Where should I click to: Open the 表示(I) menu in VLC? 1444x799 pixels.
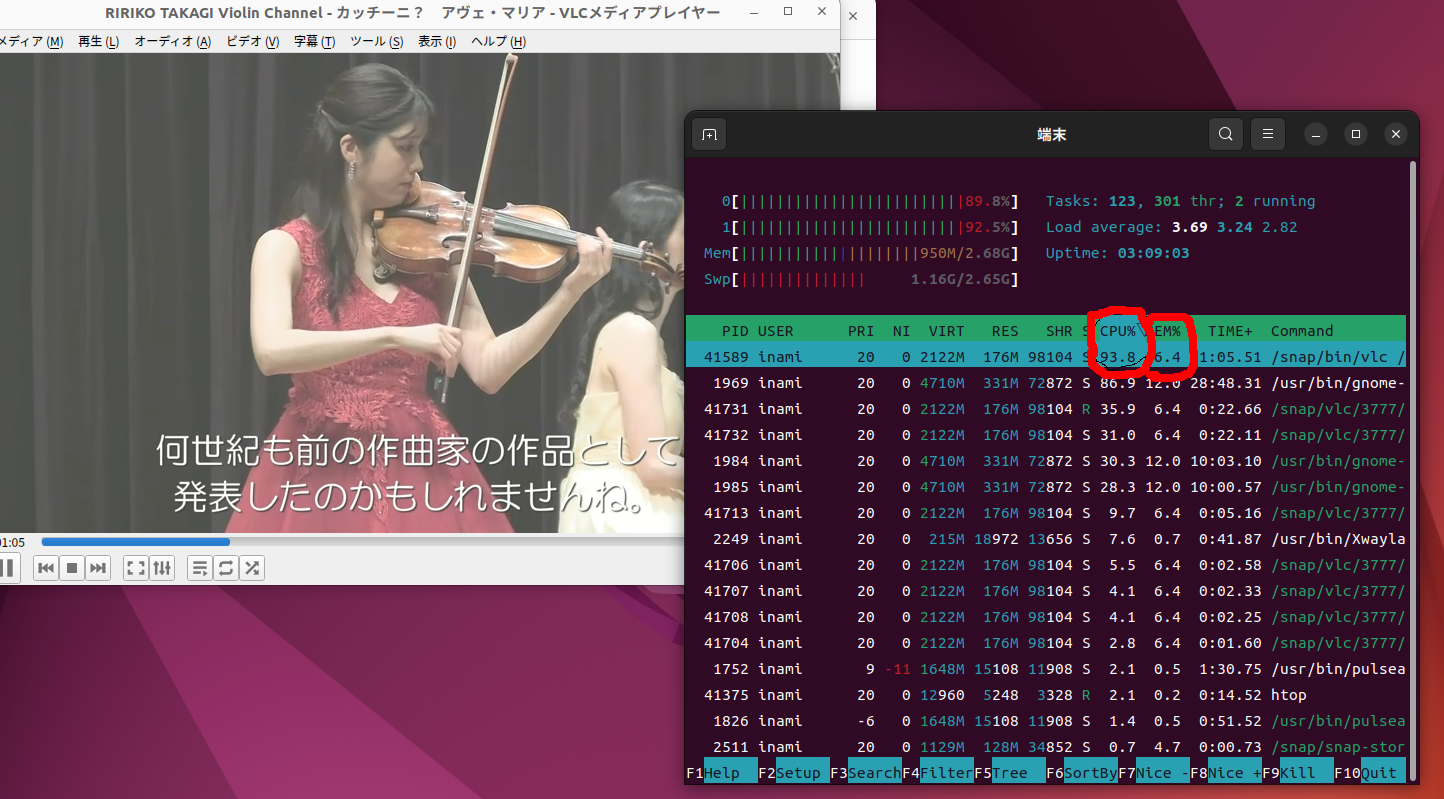tap(436, 41)
